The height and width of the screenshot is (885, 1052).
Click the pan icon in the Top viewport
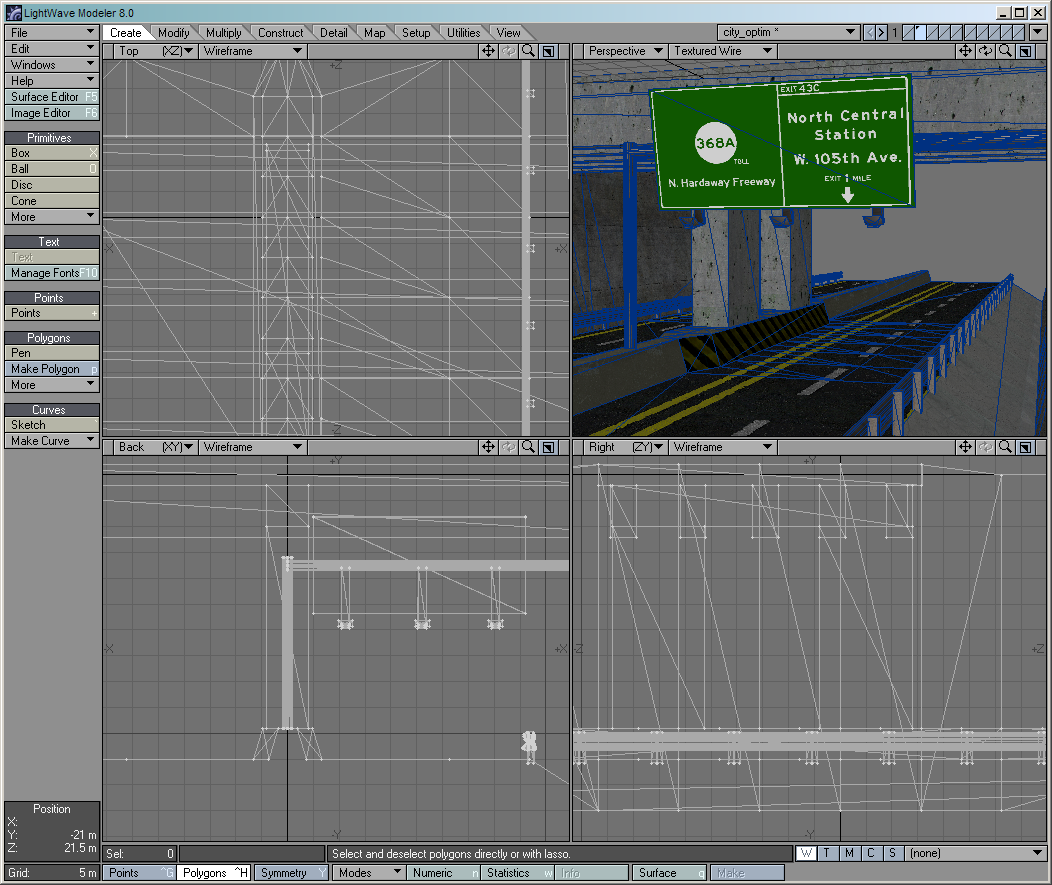[488, 51]
